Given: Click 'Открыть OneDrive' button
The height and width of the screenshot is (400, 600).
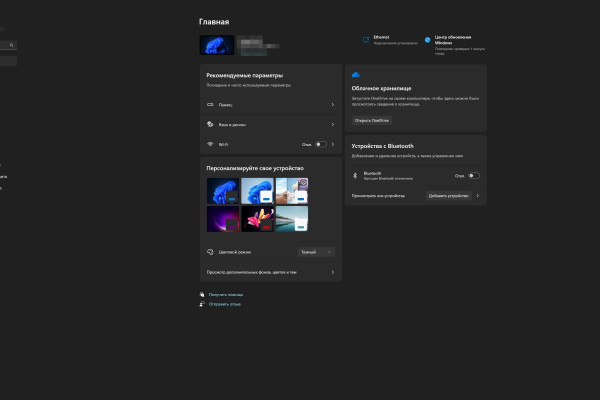Looking at the screenshot, I should (372, 120).
